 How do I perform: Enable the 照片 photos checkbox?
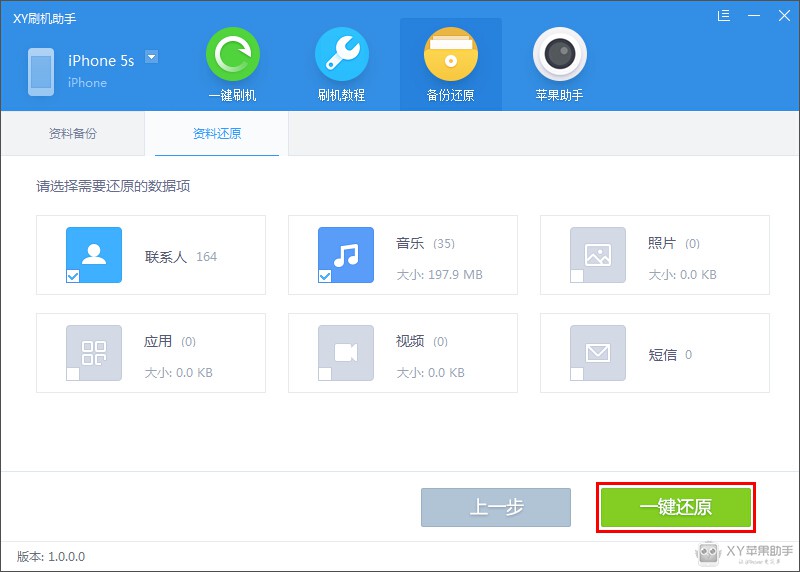[577, 276]
